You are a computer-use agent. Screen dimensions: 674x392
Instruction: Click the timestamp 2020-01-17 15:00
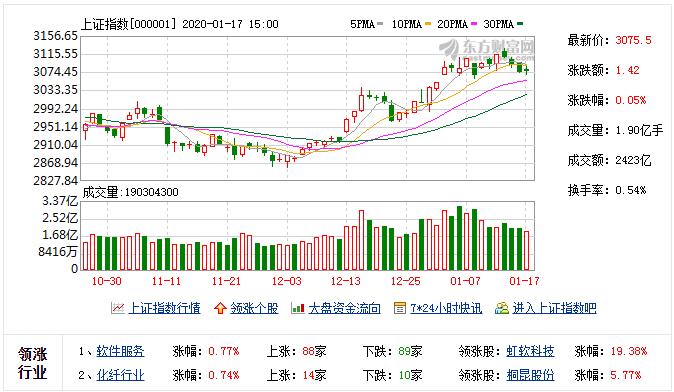(x=230, y=24)
